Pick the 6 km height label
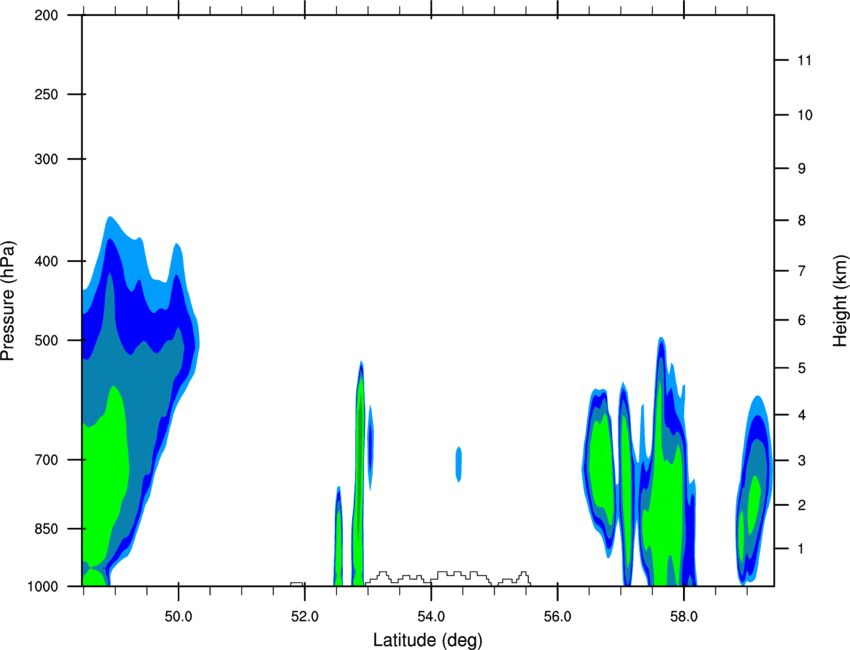Image resolution: width=850 pixels, height=650 pixels. pyautogui.click(x=801, y=320)
